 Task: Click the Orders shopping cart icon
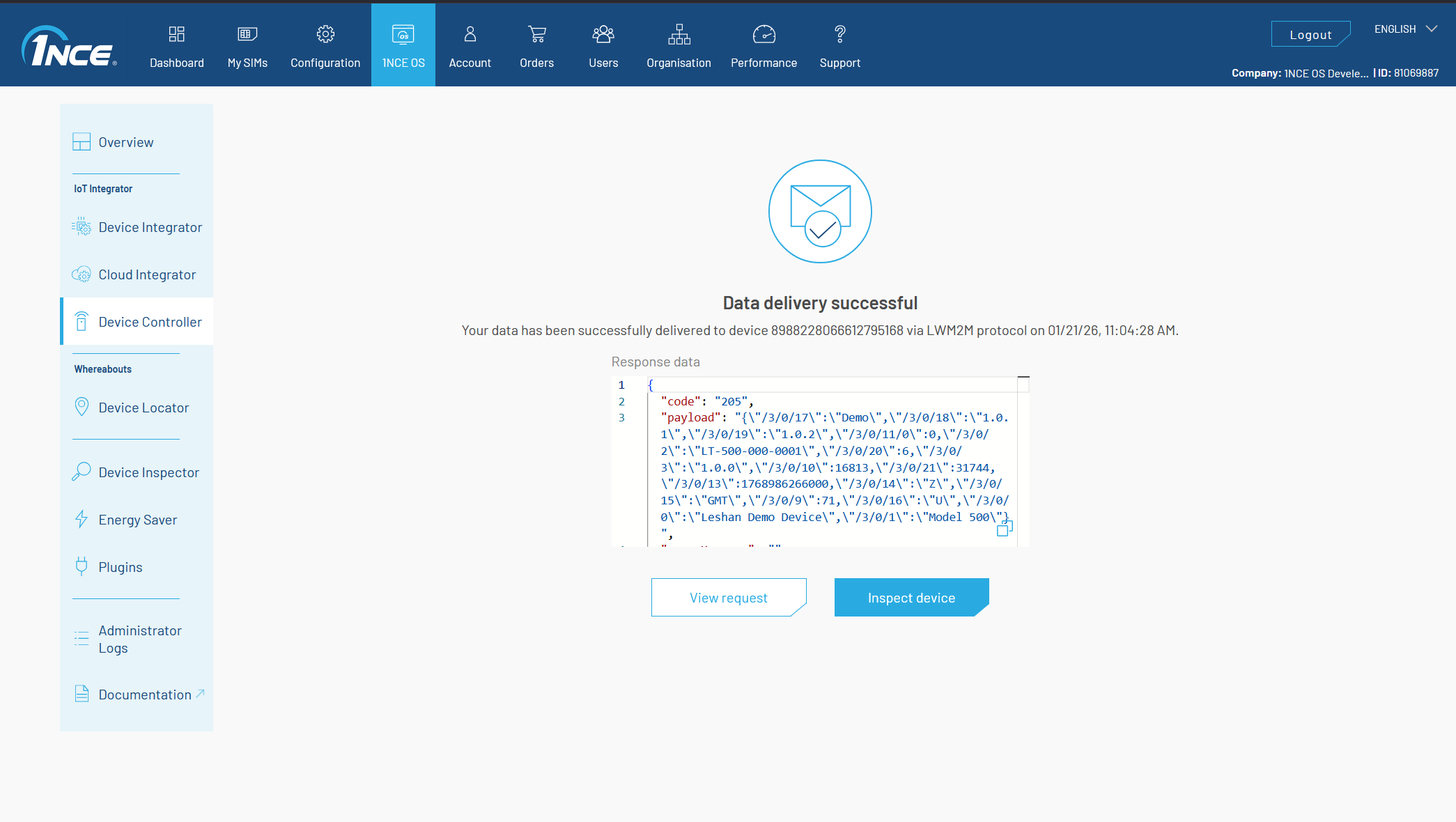click(536, 34)
